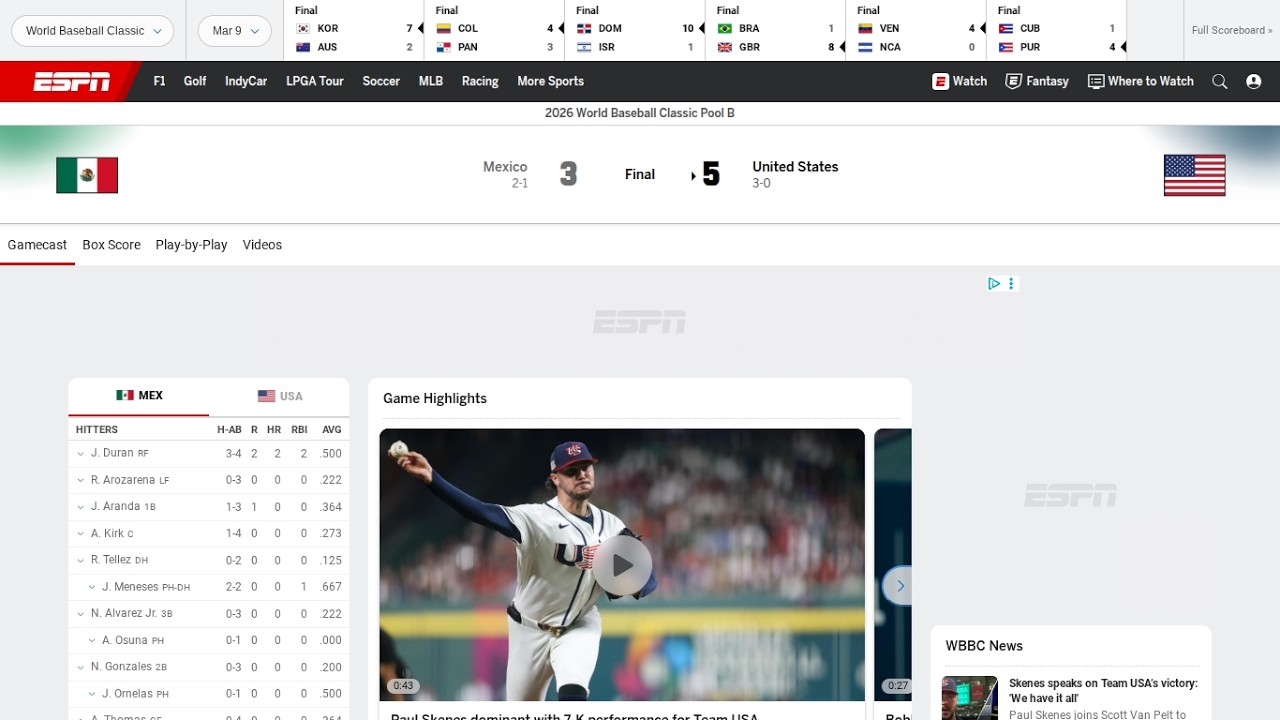The height and width of the screenshot is (720, 1280).
Task: Expand J. Duran hitter row
Action: click(81, 454)
